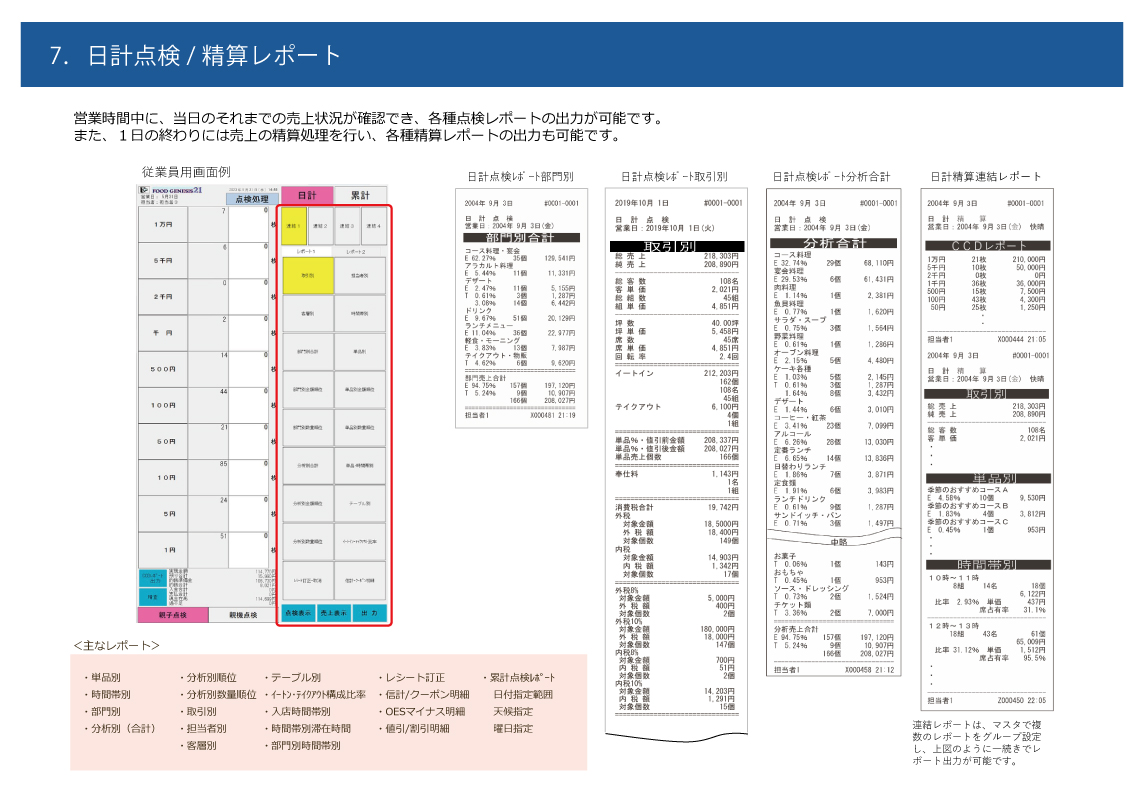The height and width of the screenshot is (793, 1143).
Task: Click 値引/割引明細 in the report list
Action: (x=417, y=729)
